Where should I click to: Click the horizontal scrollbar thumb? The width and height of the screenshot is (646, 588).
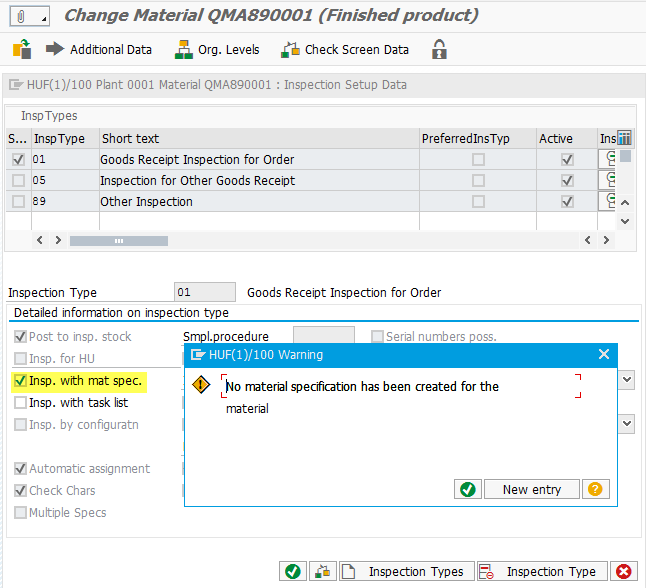(x=119, y=241)
